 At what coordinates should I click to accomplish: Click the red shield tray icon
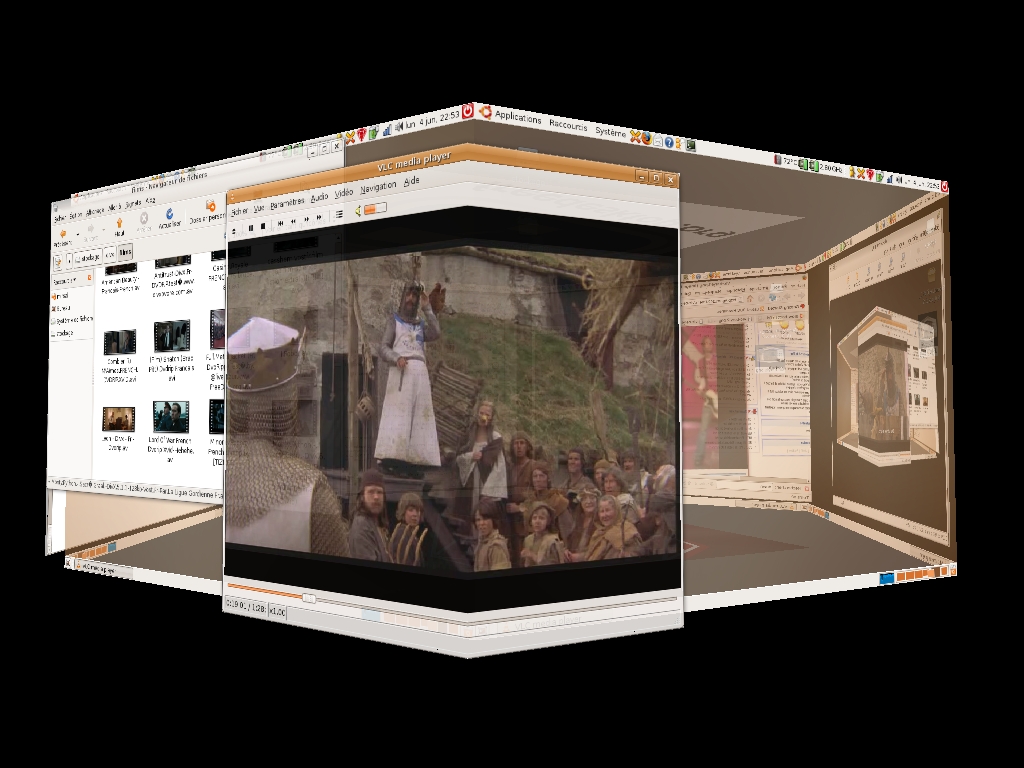[x=361, y=135]
